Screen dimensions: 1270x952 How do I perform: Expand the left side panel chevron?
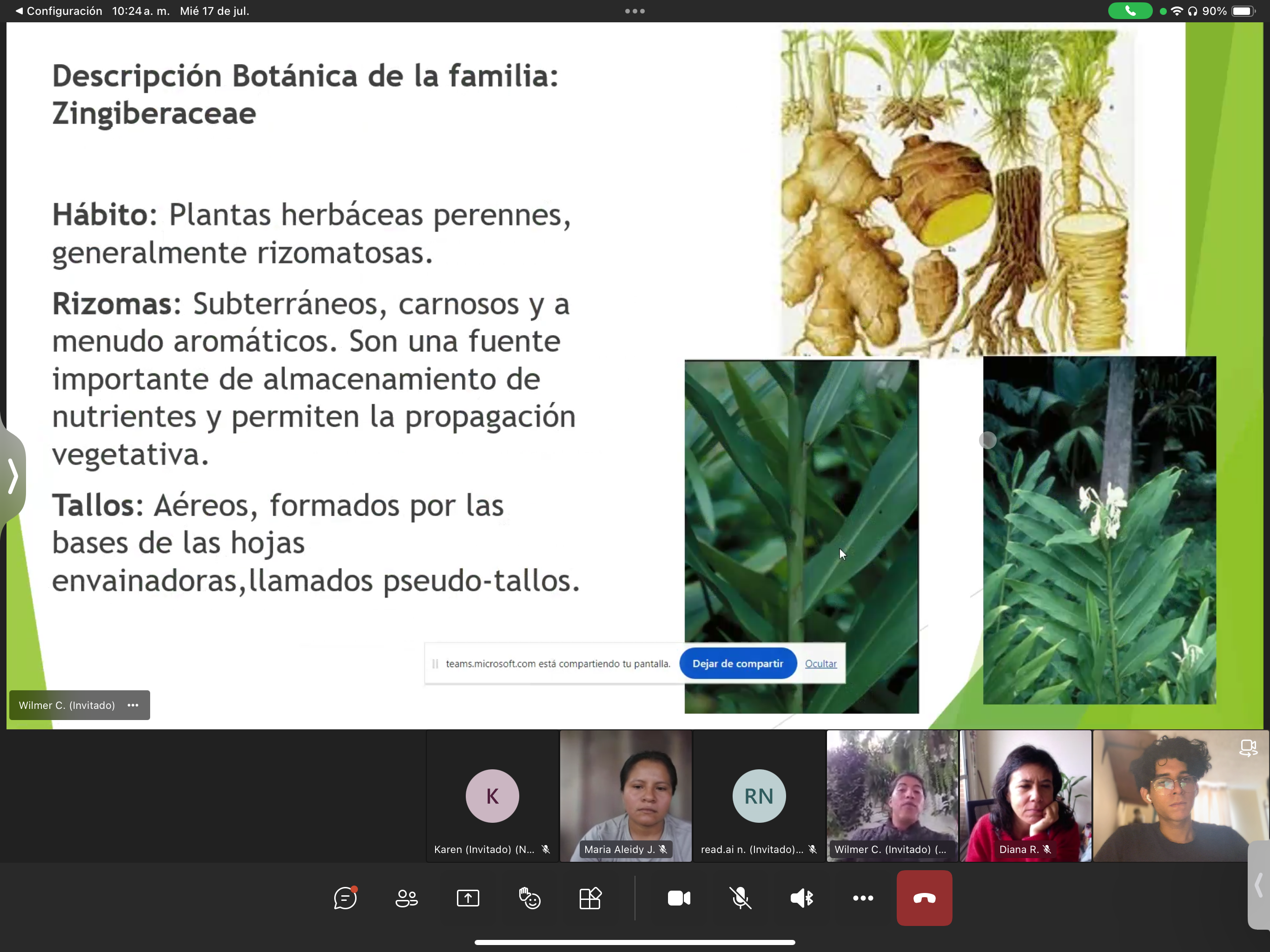point(13,476)
